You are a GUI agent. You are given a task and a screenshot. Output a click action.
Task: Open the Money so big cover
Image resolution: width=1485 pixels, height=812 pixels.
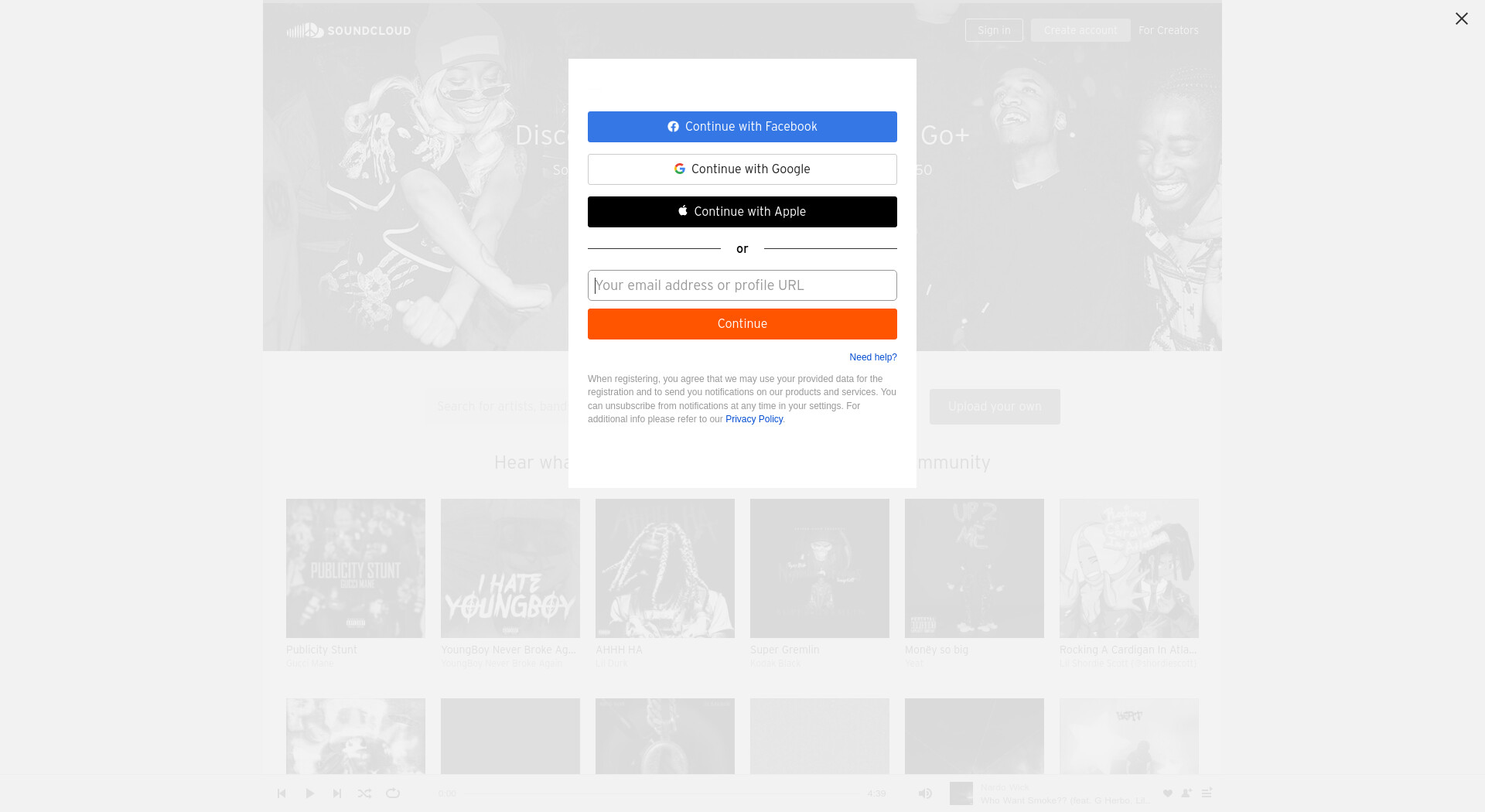click(x=975, y=568)
